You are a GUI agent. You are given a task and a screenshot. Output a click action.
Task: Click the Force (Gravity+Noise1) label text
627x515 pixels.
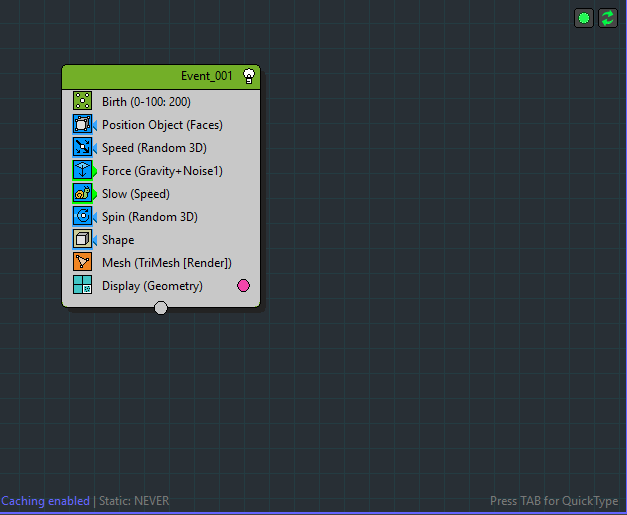(x=162, y=171)
